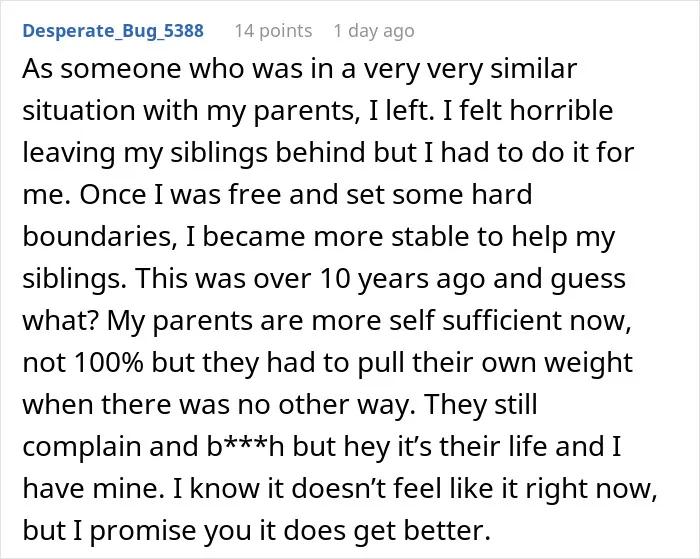The image size is (700, 559).
Task: Open the Desperate_Bug_5388 user profile
Action: tap(113, 31)
